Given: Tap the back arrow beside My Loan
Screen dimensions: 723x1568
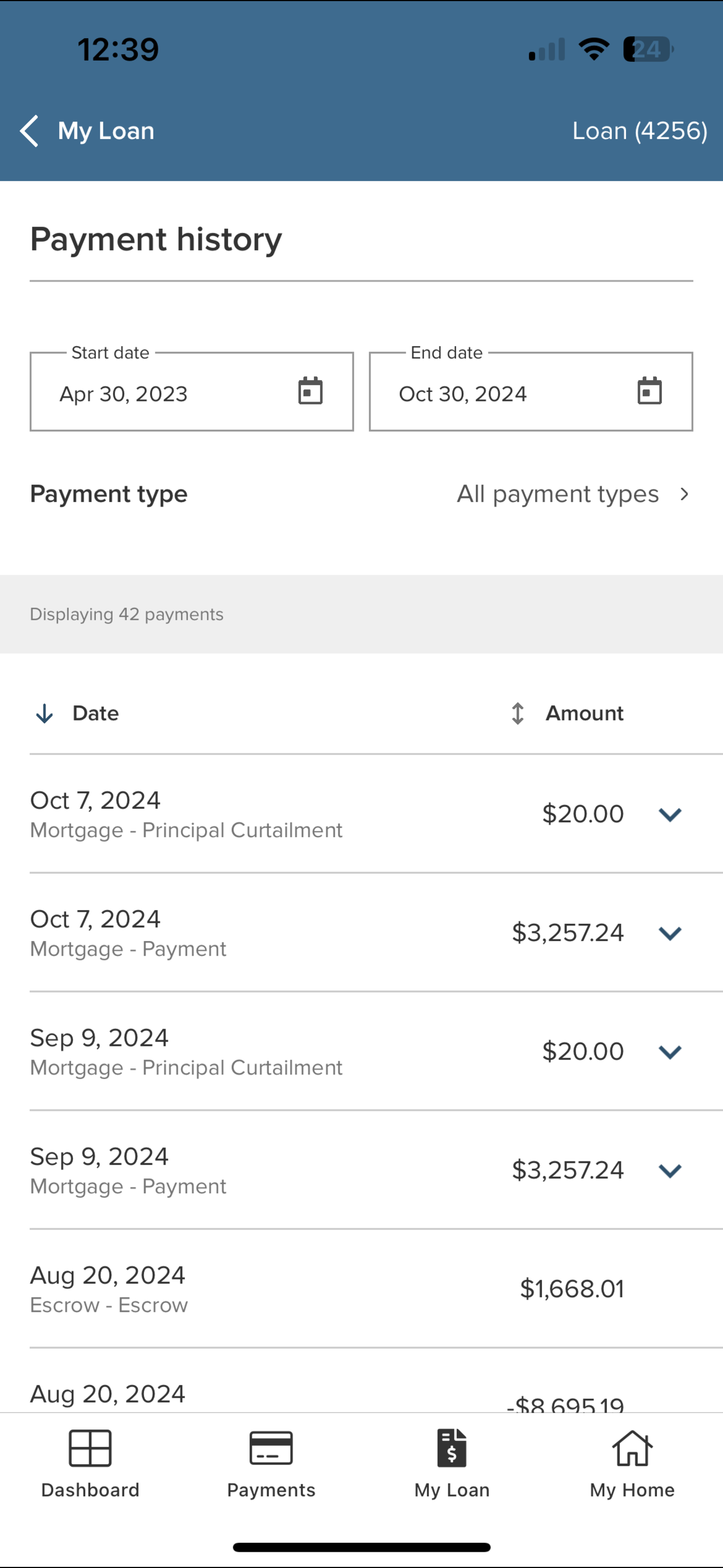Looking at the screenshot, I should [x=29, y=131].
